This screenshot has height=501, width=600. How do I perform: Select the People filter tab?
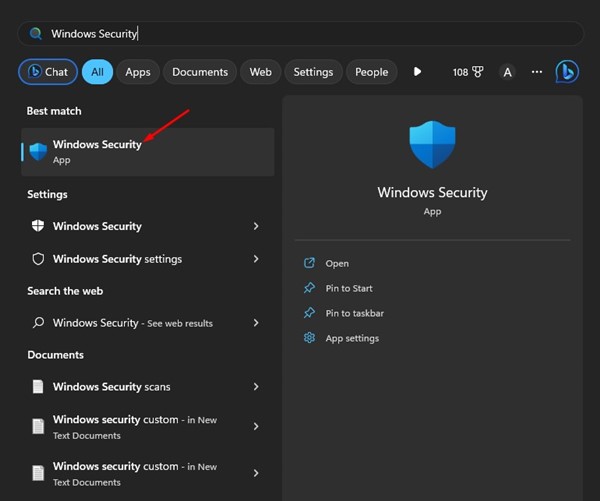tap(371, 72)
